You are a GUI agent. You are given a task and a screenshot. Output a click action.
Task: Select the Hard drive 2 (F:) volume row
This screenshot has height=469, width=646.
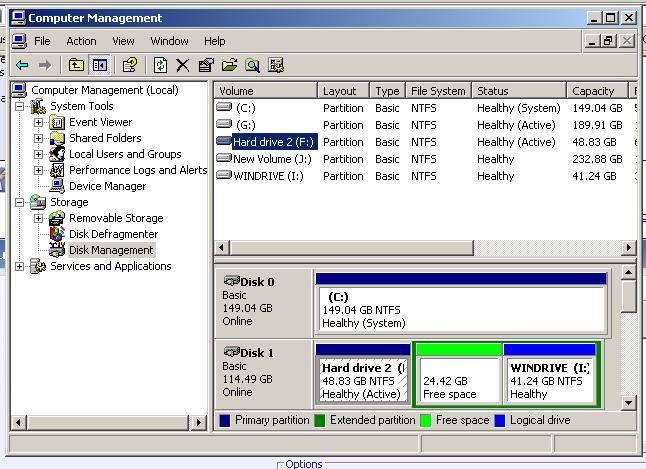click(x=424, y=142)
